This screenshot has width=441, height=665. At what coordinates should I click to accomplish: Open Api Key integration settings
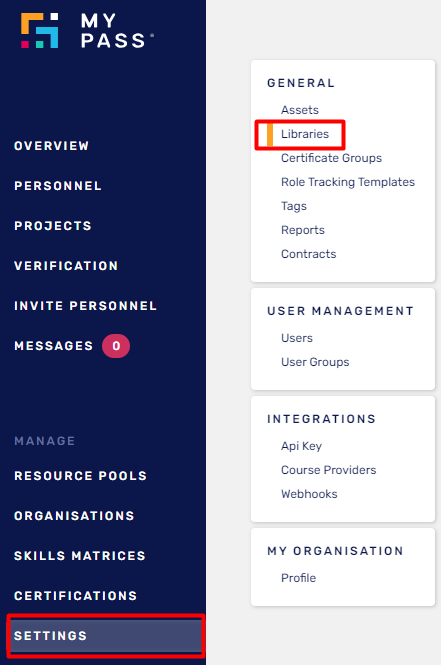(301, 446)
